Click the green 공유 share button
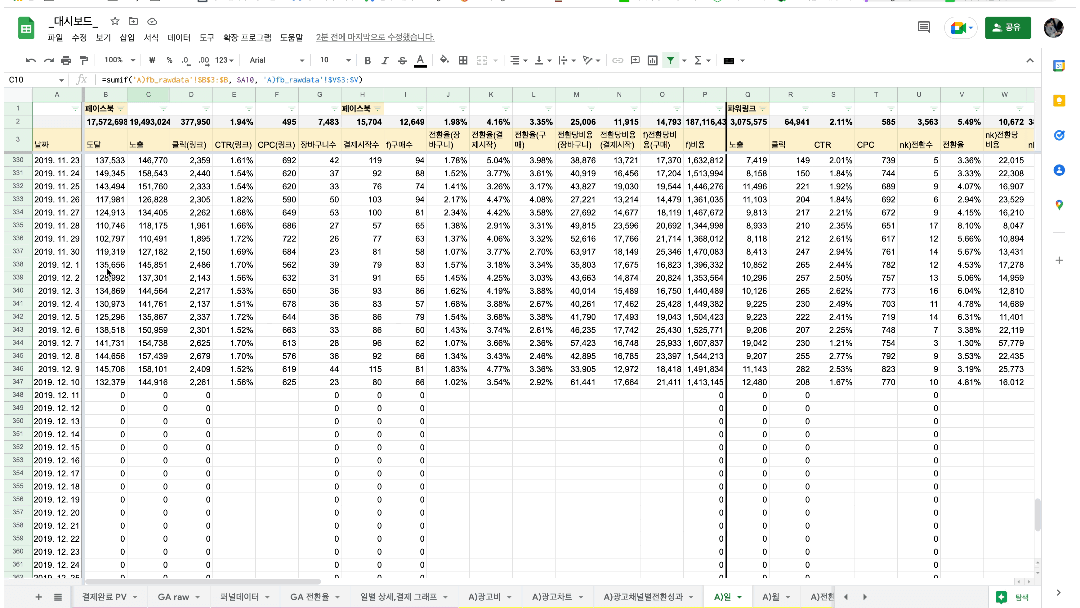The image size is (1080, 608). coord(1008,28)
